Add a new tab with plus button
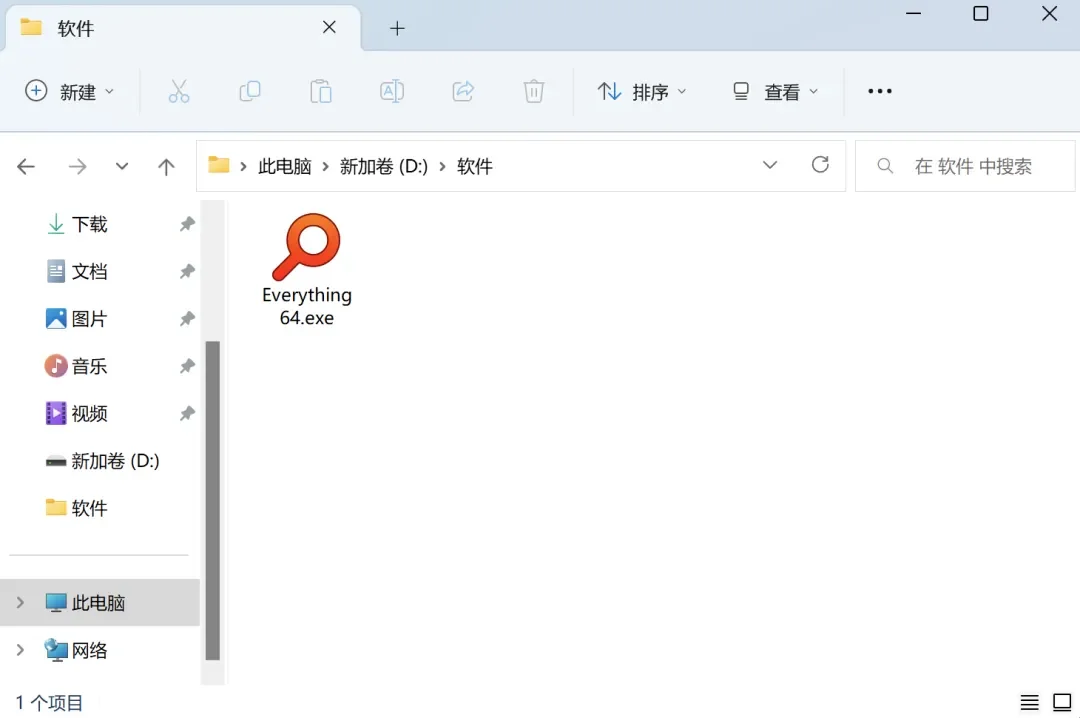The width and height of the screenshot is (1080, 718). click(397, 28)
